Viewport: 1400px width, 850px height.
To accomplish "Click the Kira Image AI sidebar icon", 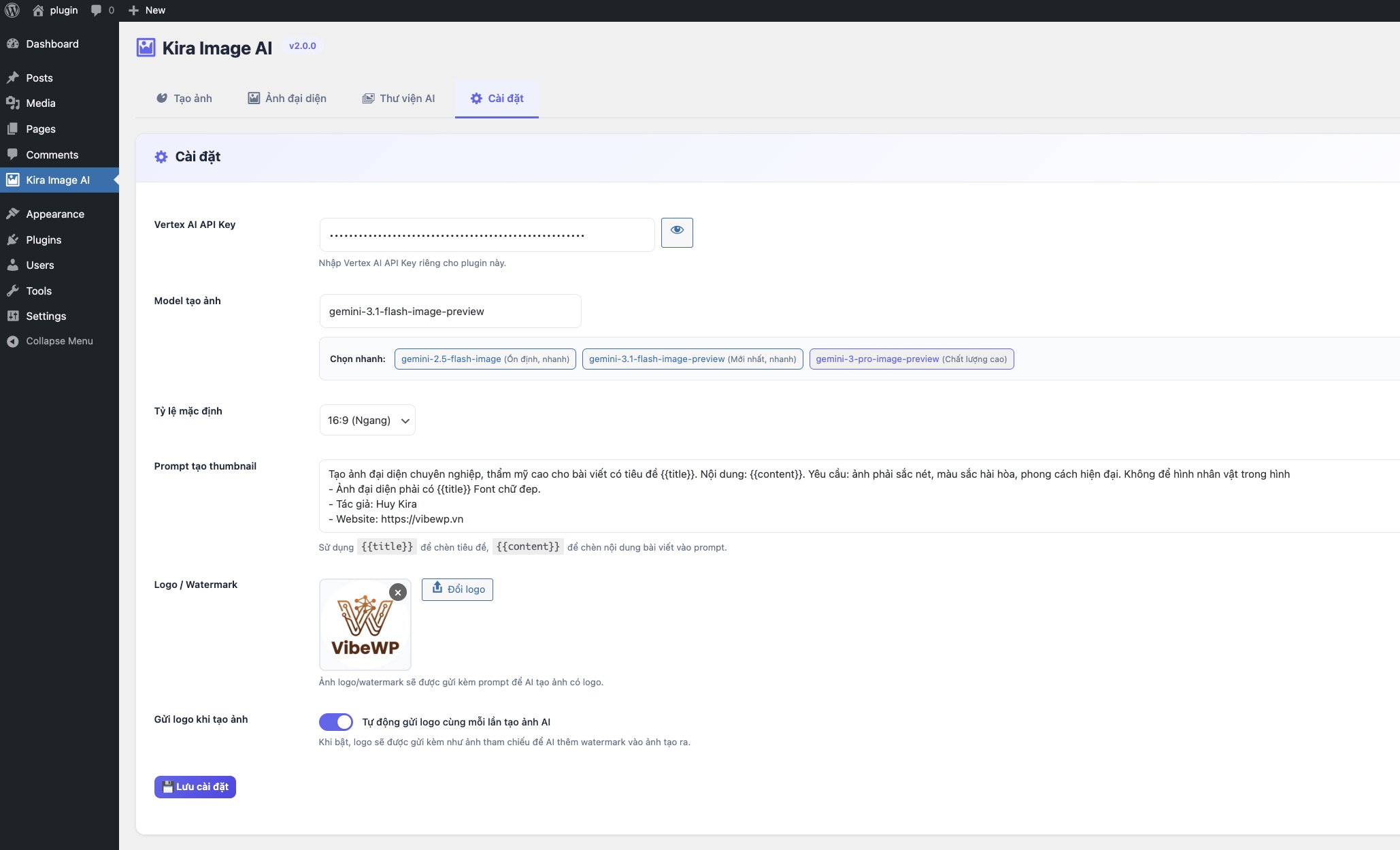I will pyautogui.click(x=12, y=180).
